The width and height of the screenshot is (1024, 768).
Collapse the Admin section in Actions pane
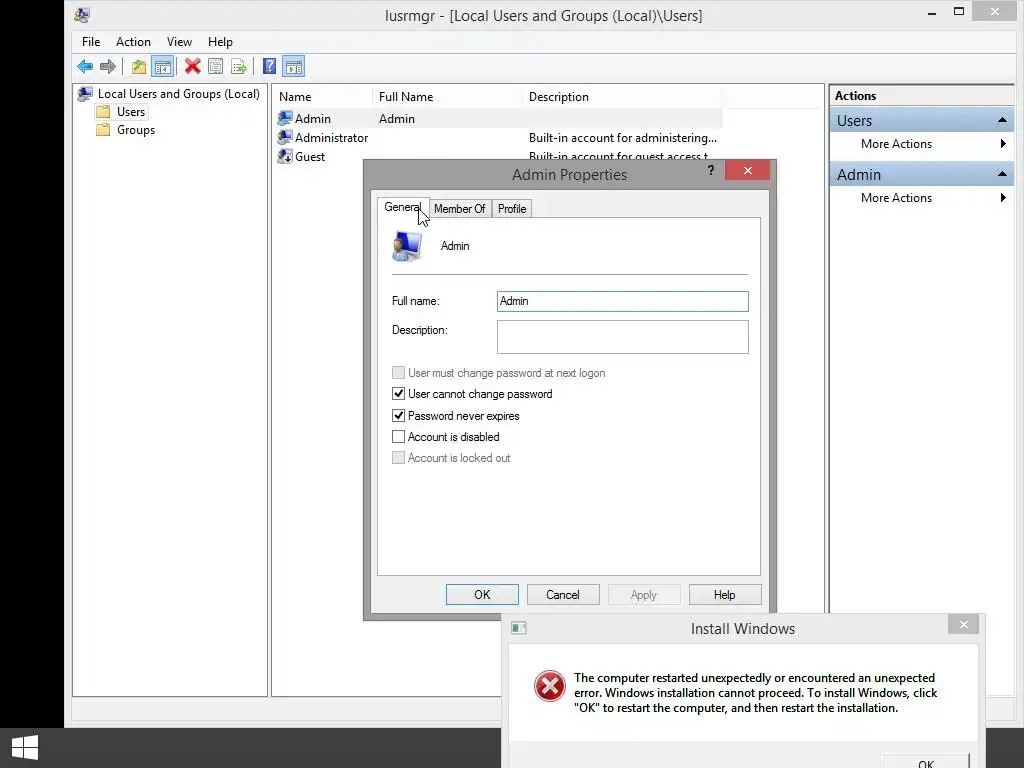1002,174
